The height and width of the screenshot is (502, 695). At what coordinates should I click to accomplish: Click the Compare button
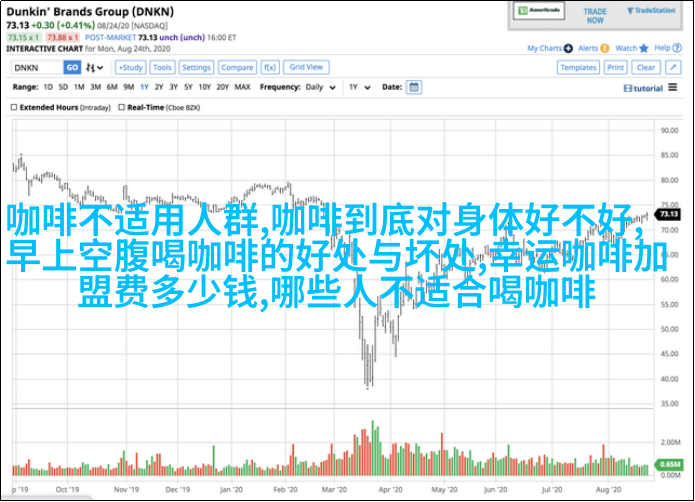click(x=237, y=67)
